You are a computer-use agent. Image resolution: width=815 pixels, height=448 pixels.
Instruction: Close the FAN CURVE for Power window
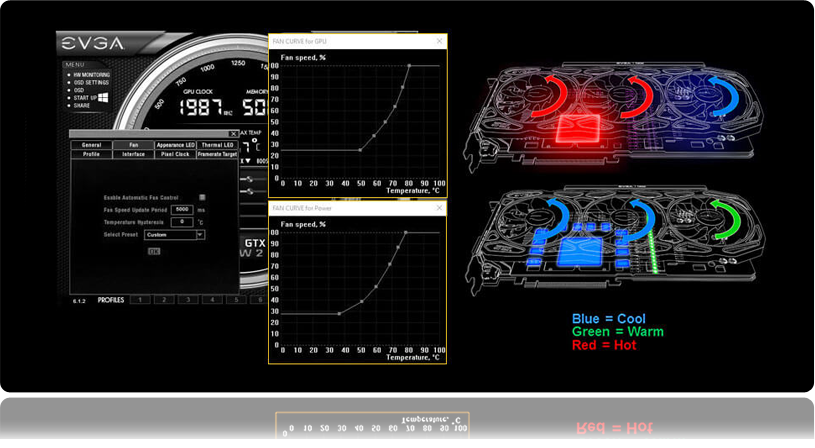tap(439, 208)
